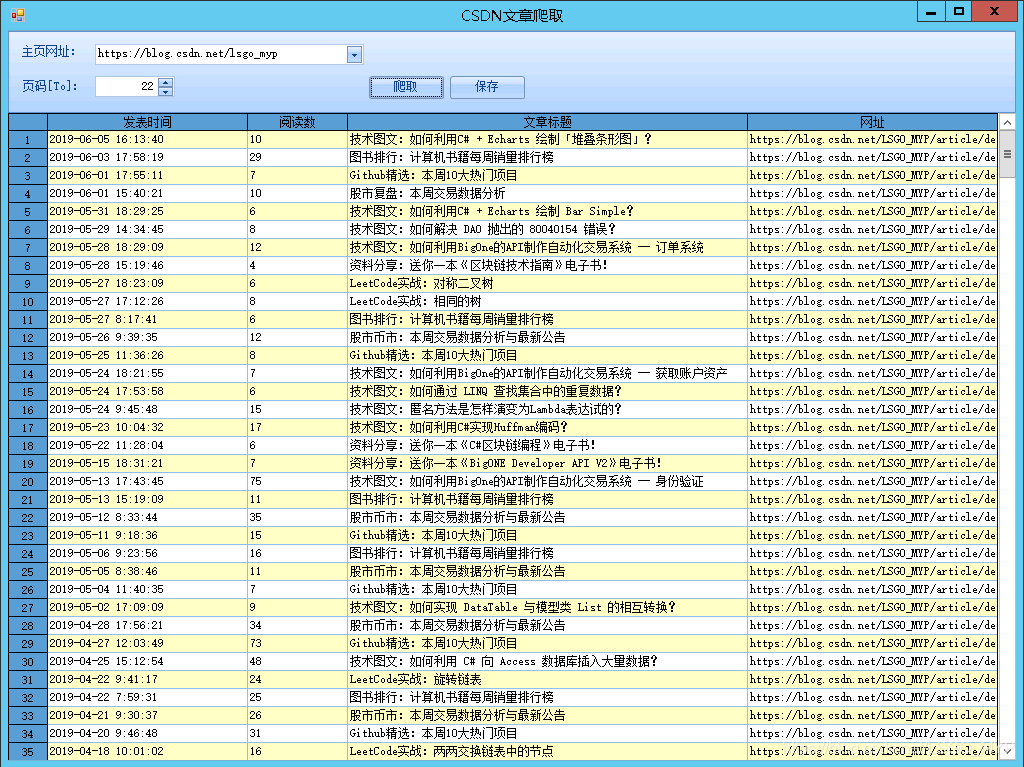Click title 如何通过 LINQ 查找集合中的重复数据
Image resolution: width=1024 pixels, height=767 pixels.
(x=547, y=391)
